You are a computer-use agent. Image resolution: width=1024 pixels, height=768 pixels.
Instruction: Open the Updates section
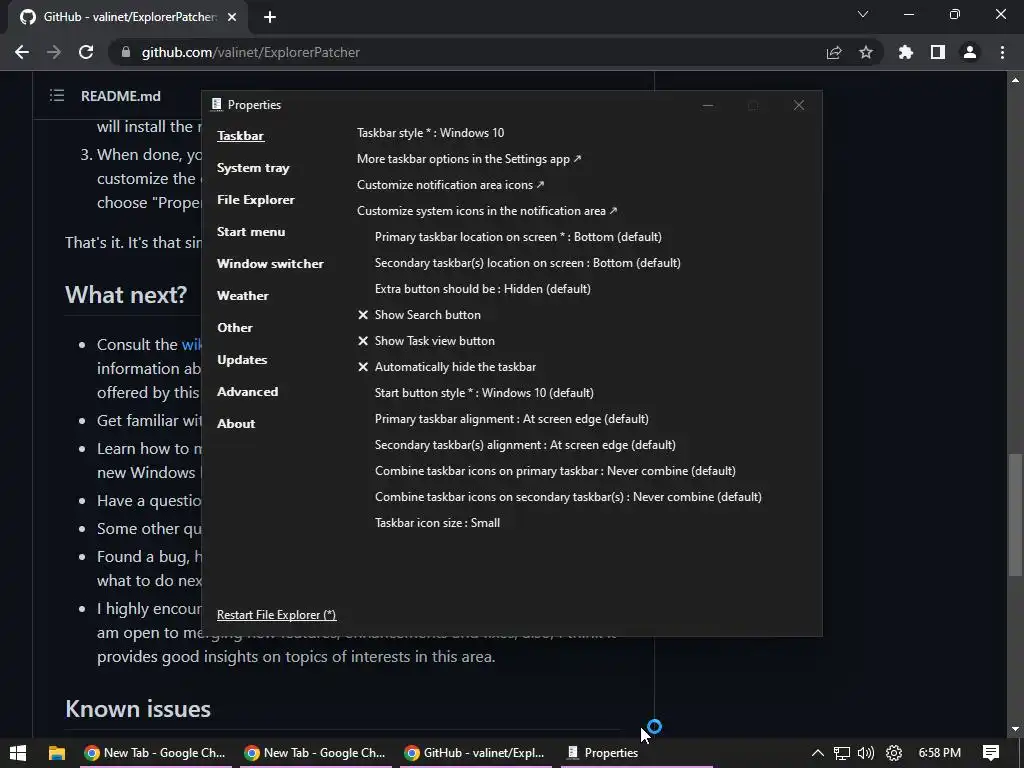coord(242,360)
